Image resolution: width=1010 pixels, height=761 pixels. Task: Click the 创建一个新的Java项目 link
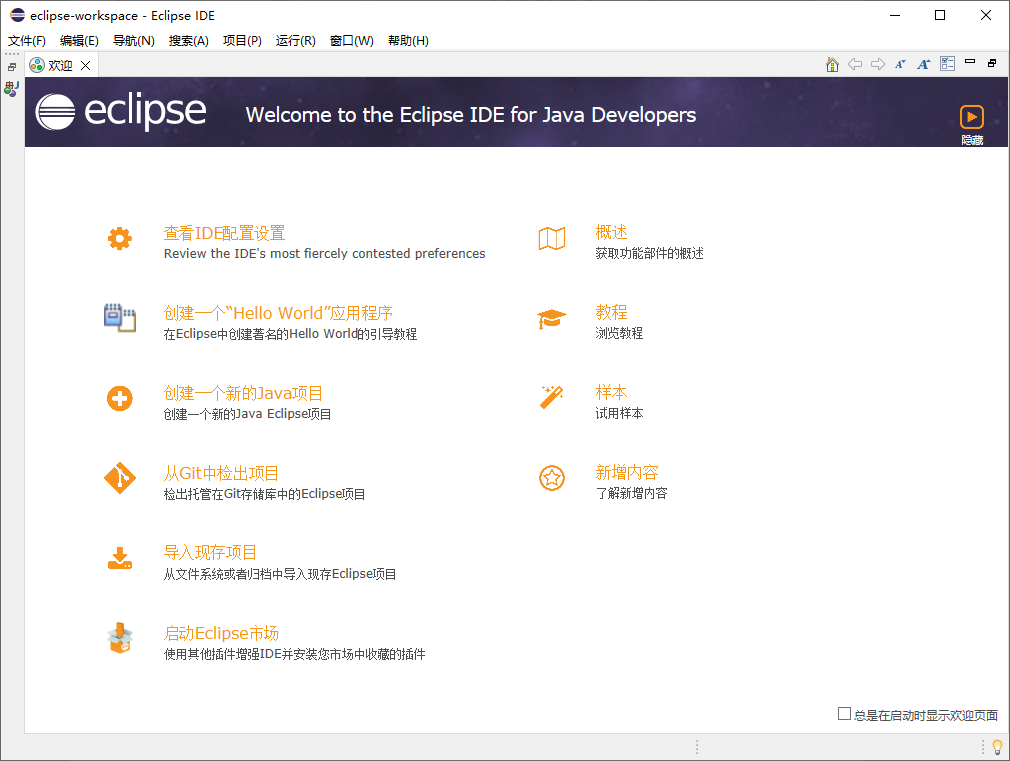pos(243,393)
